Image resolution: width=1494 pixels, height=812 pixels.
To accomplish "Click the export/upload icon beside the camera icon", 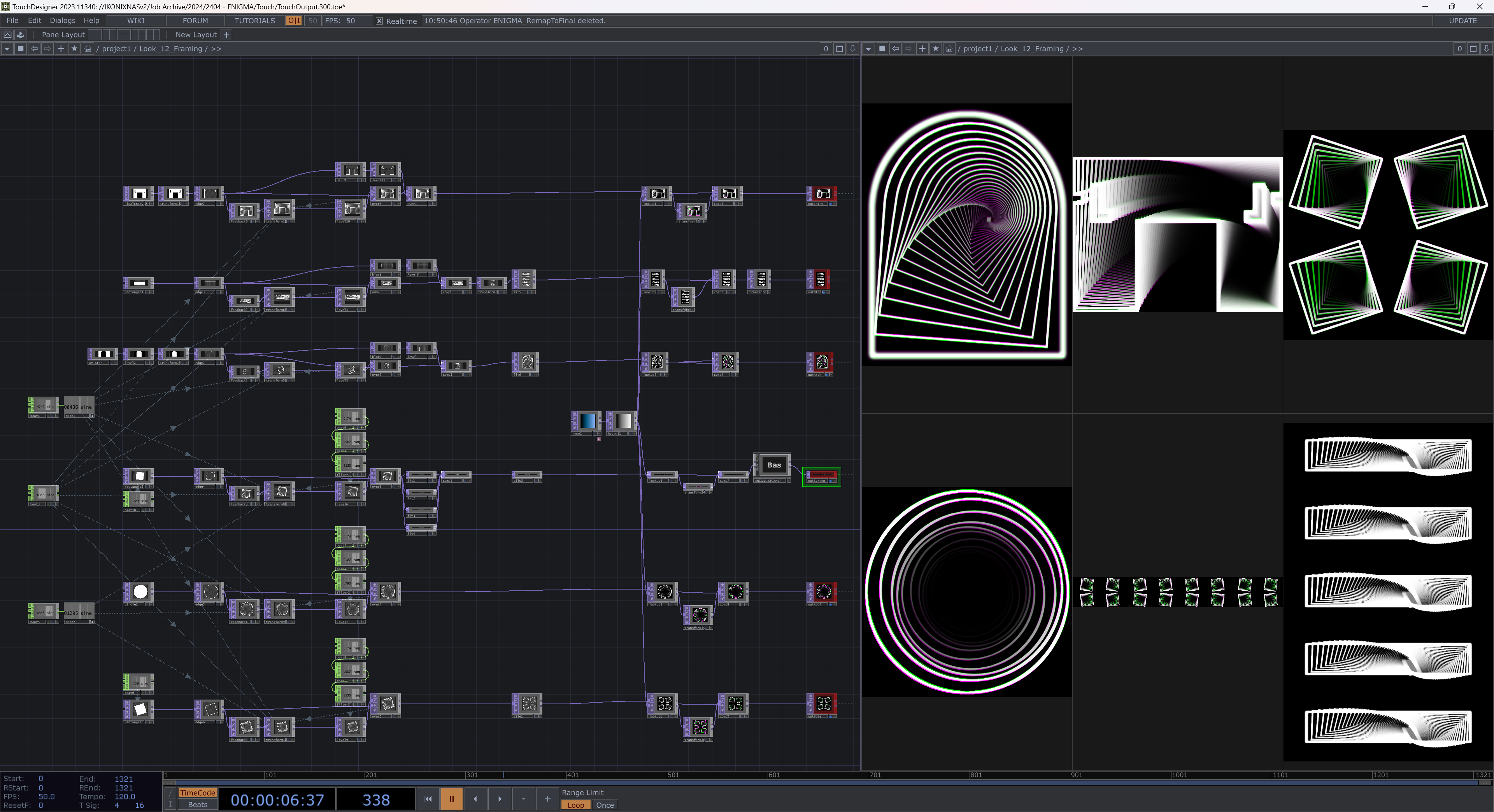I will click(x=20, y=35).
